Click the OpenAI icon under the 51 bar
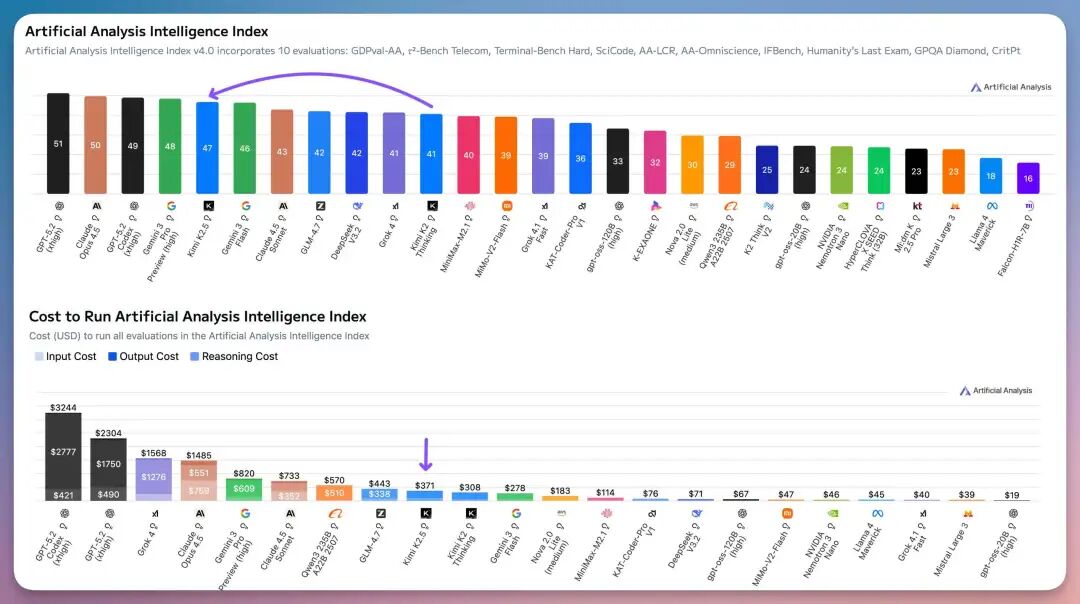This screenshot has width=1080, height=604. coord(58,205)
